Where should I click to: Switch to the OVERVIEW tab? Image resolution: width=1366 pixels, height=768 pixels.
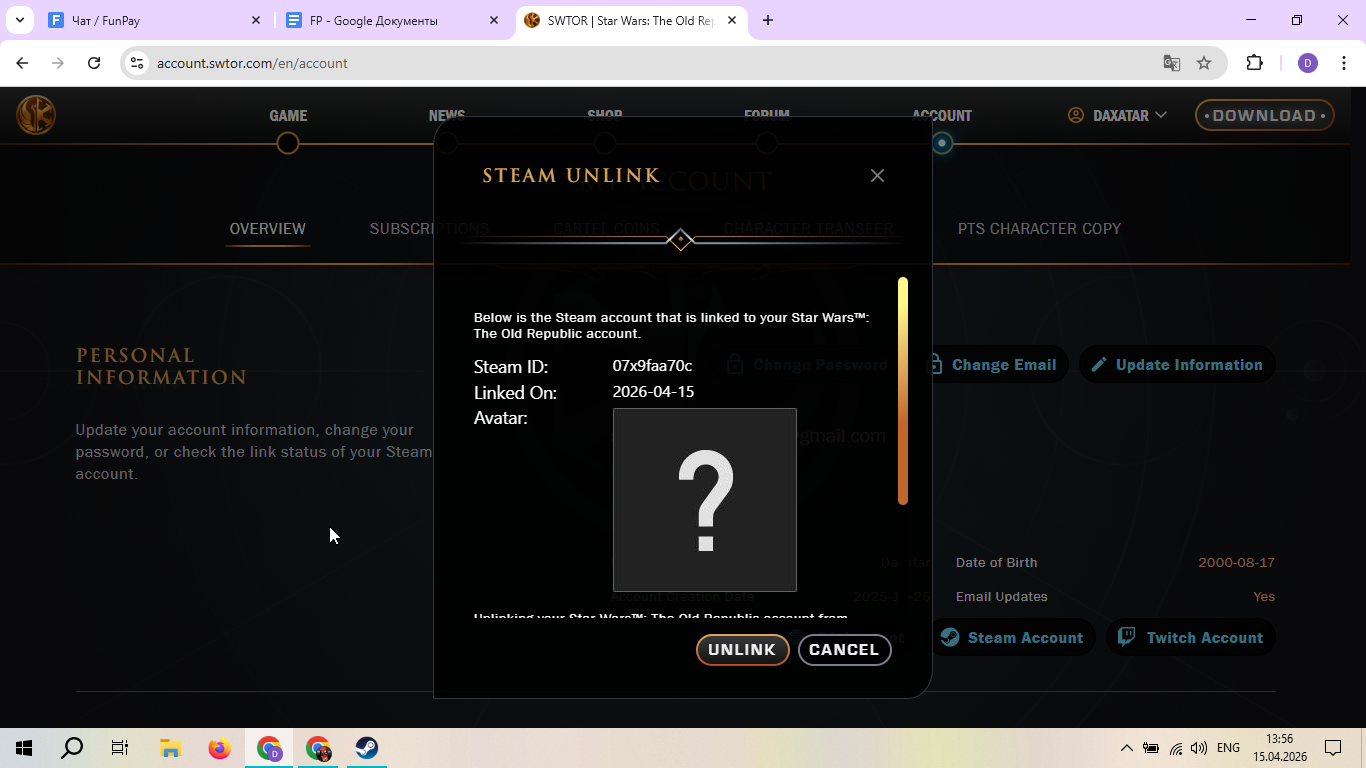pos(267,229)
